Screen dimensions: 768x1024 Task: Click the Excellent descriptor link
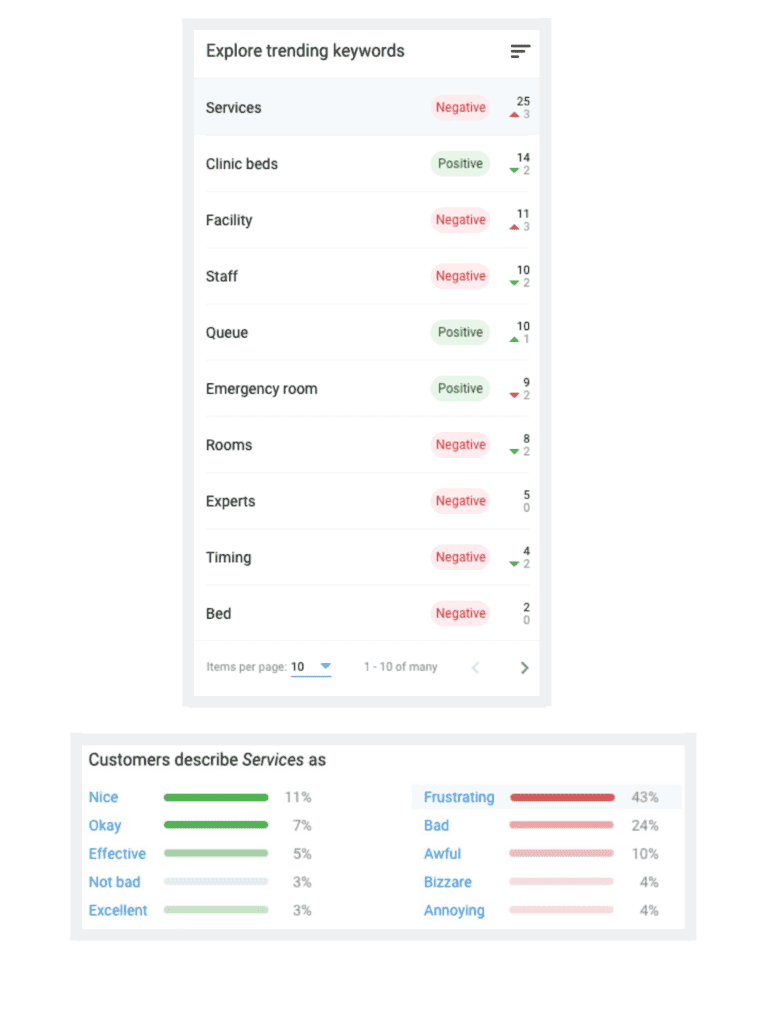[118, 910]
